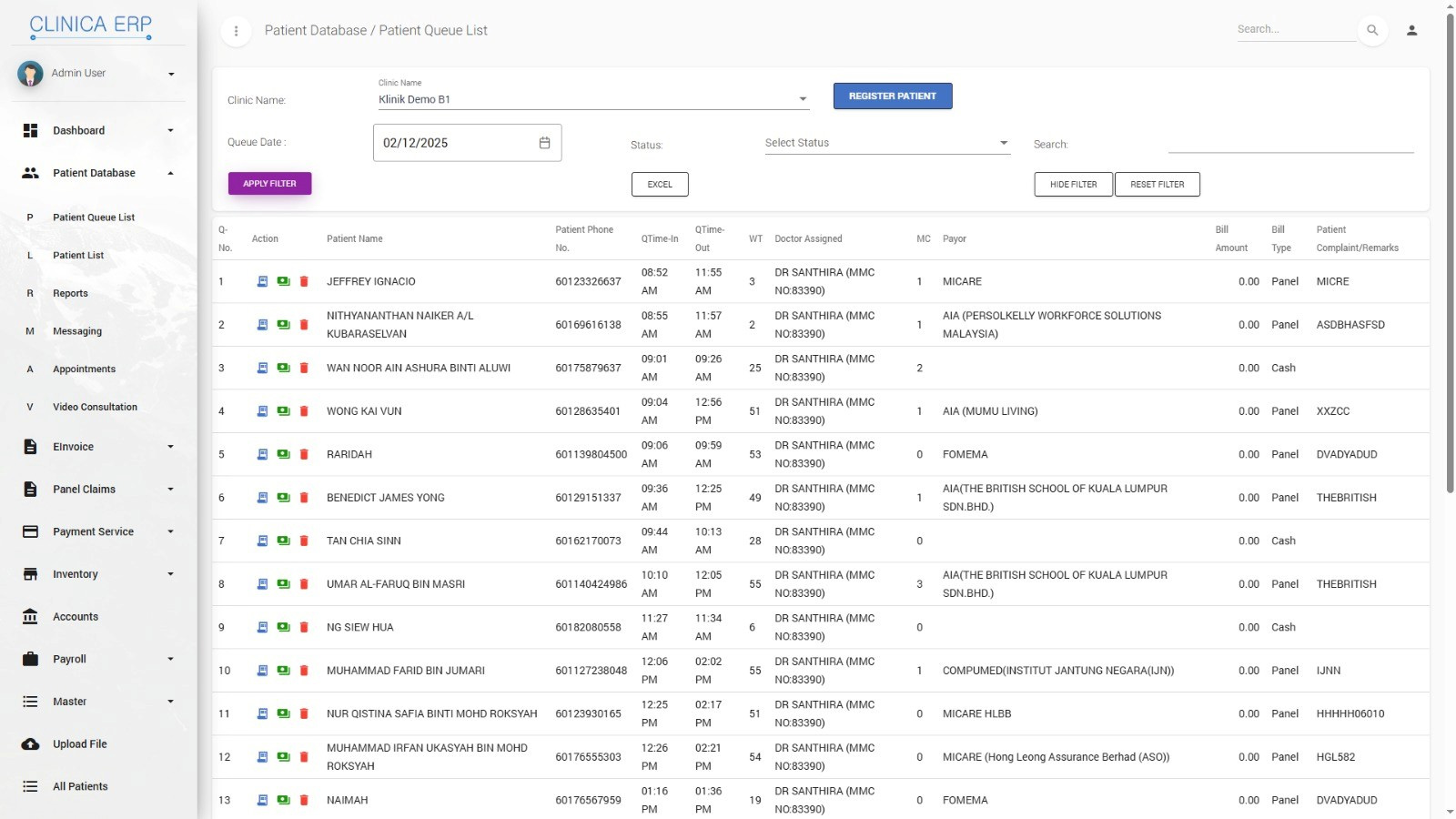Click red trash icon for Ng Siew Hua
Viewport: 1456px width, 819px height.
coord(304,628)
